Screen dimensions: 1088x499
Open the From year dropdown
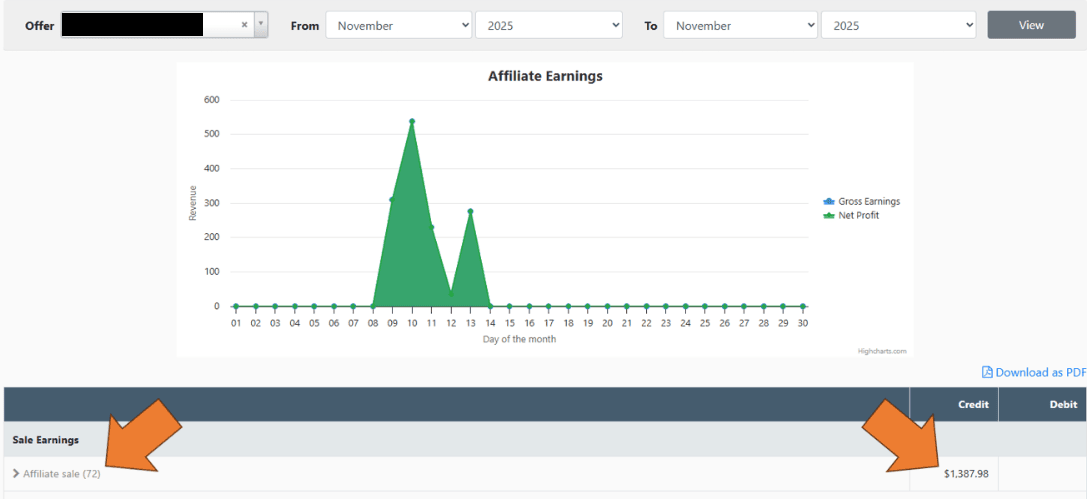548,25
